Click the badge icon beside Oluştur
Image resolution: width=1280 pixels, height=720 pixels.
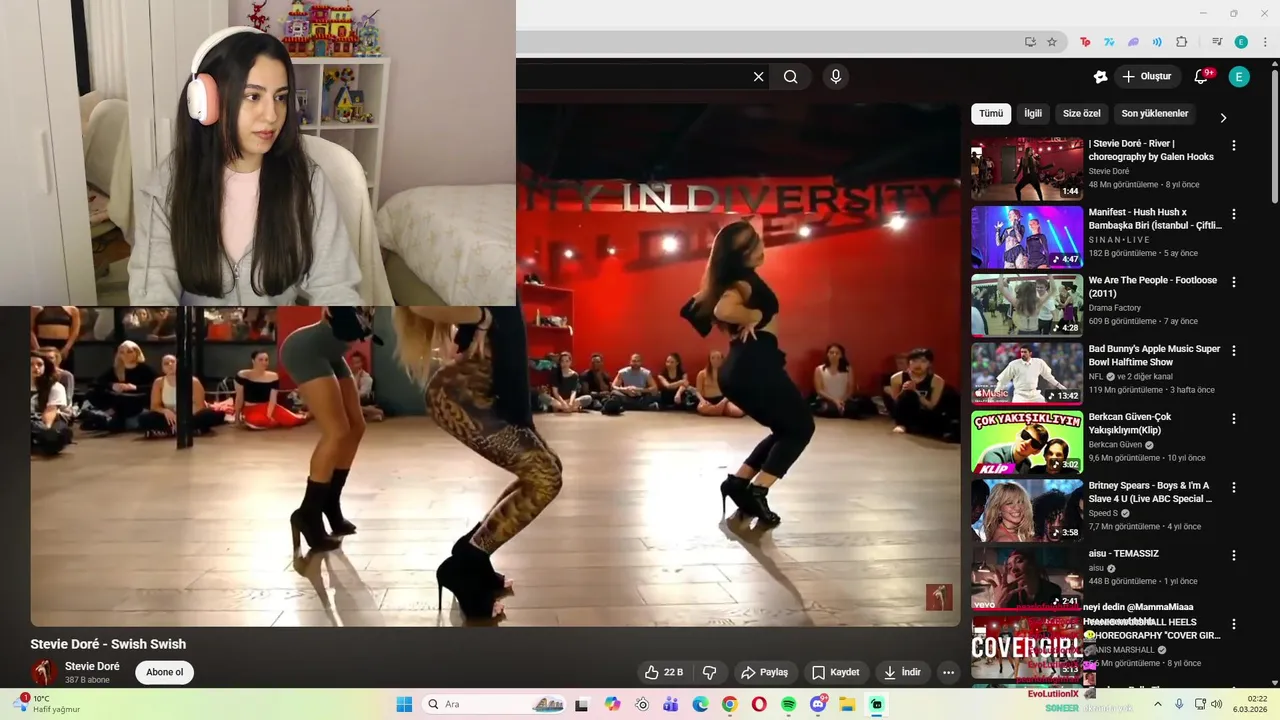pos(1100,77)
